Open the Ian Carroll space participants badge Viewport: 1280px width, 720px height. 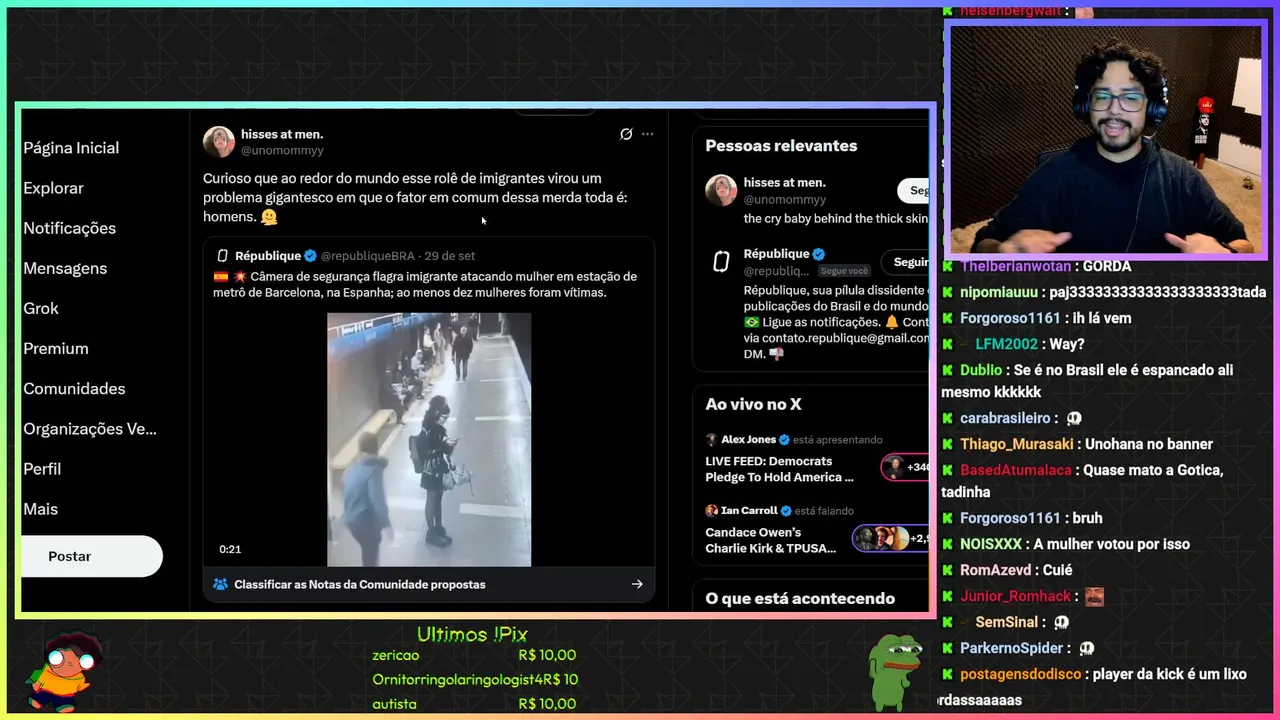(891, 538)
